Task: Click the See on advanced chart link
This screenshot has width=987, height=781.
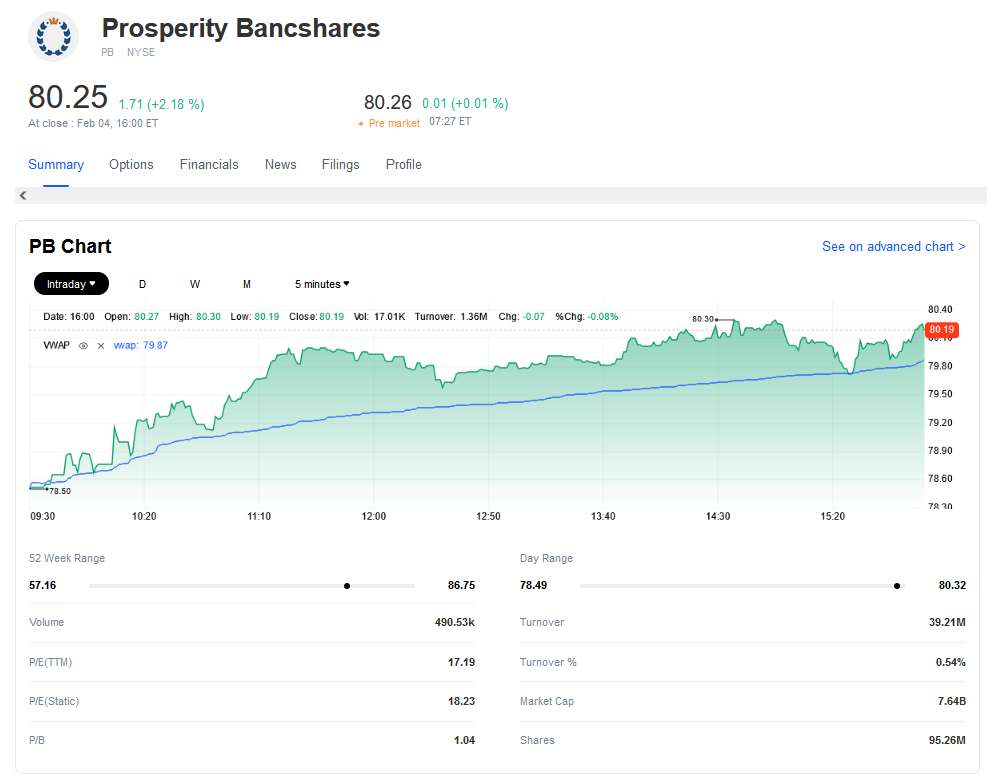Action: [x=893, y=246]
